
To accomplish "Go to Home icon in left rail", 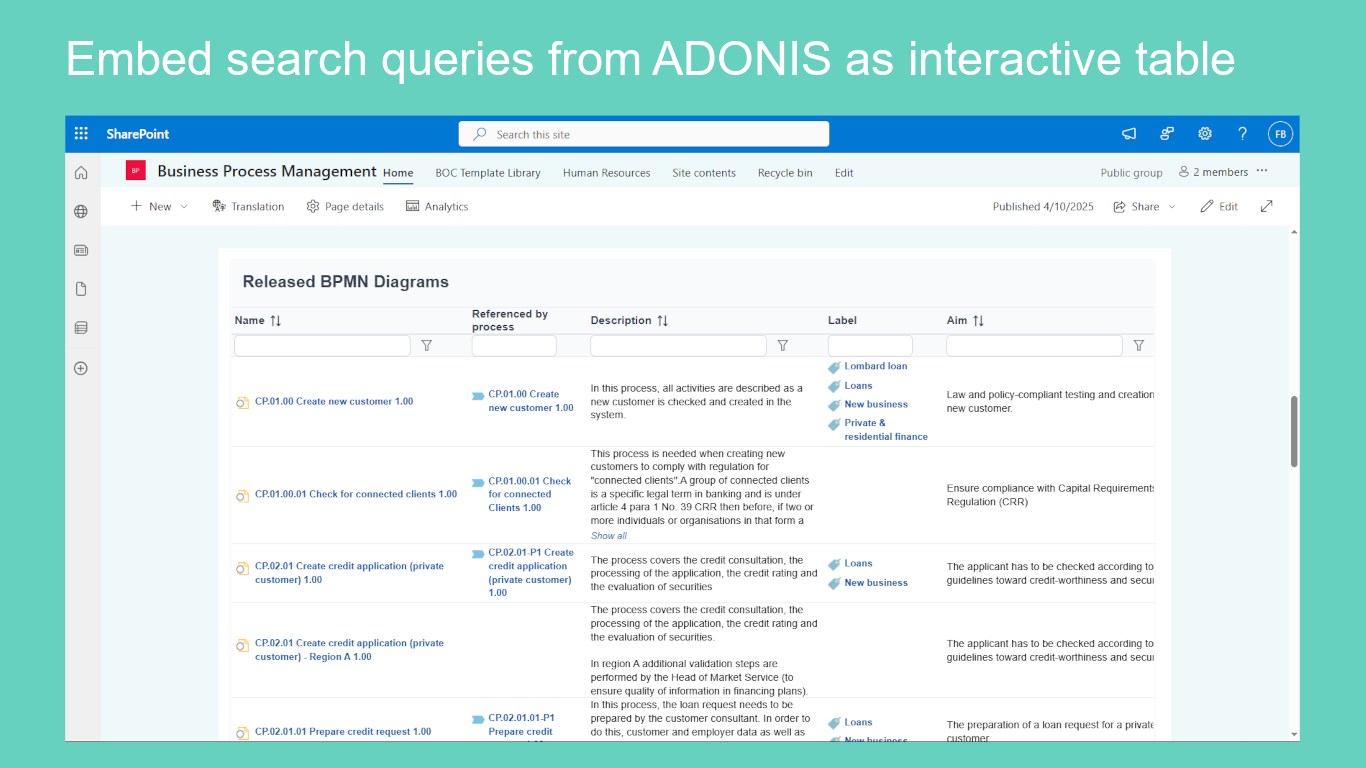I will coord(81,172).
